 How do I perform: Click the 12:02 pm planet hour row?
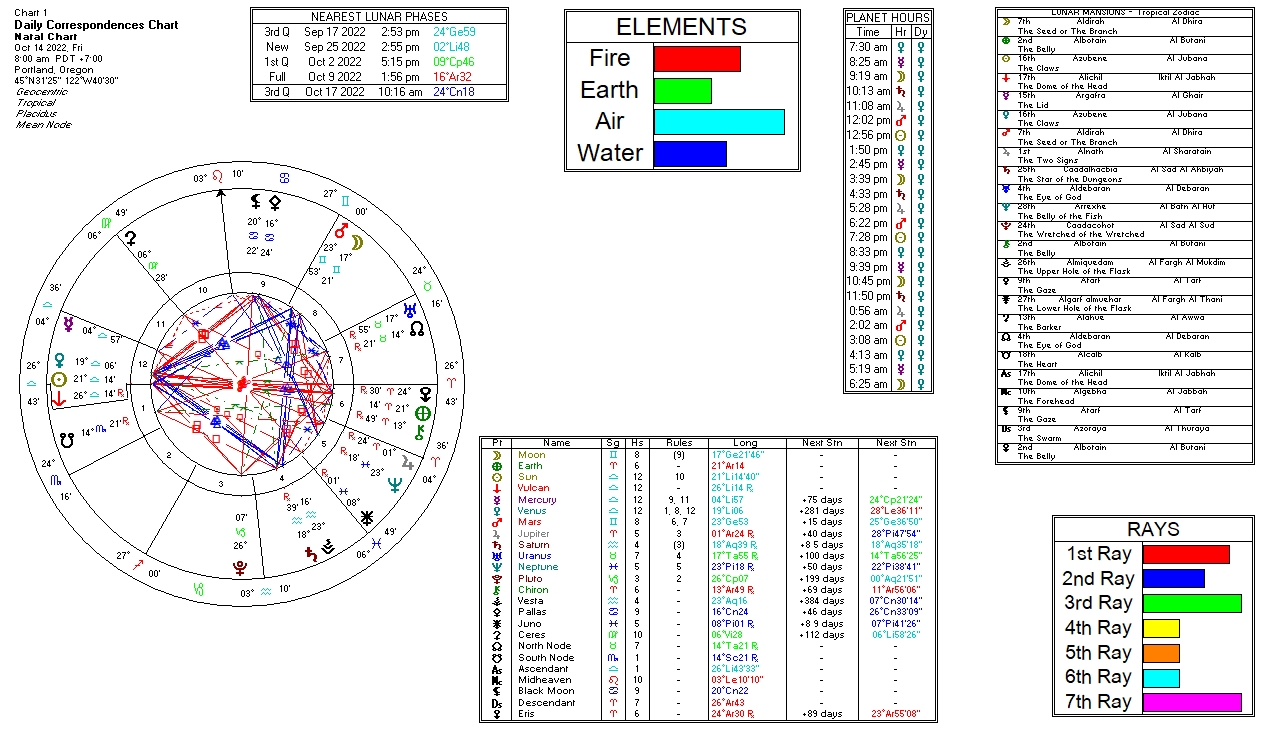click(887, 120)
